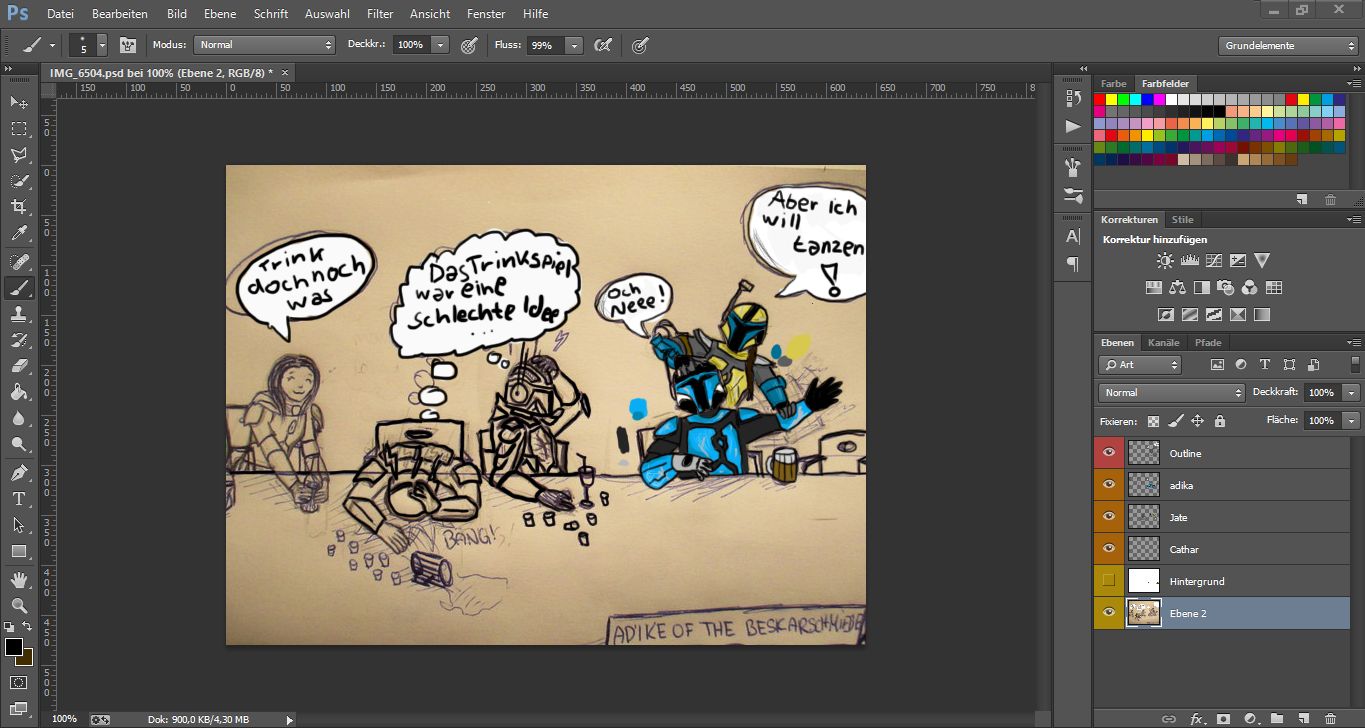Click the foreground color swatch

(x=14, y=647)
